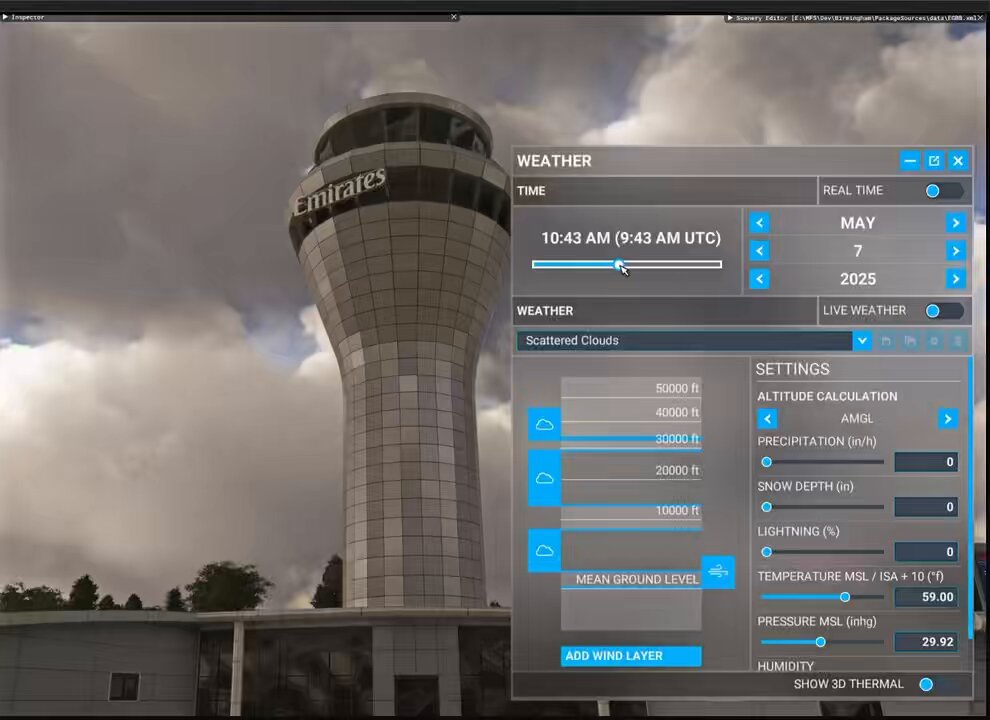990x720 pixels.
Task: Select the top cloud layer icon
Action: pos(544,424)
